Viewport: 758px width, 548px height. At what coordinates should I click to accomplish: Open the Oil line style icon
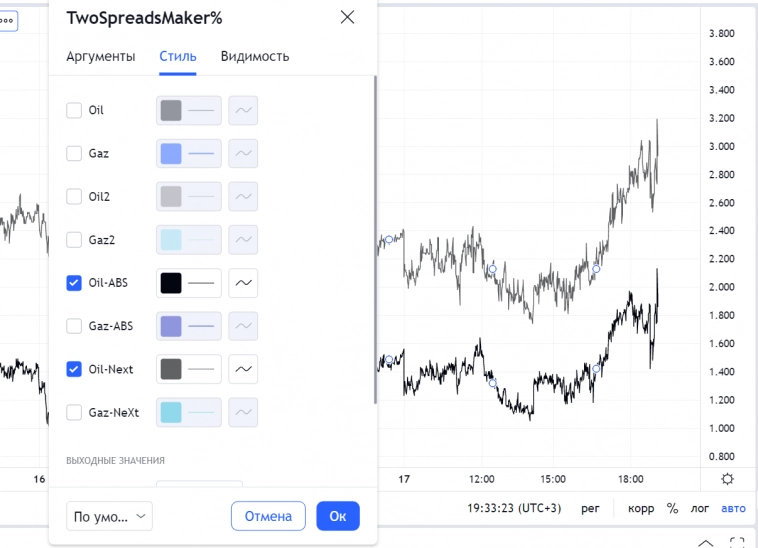point(243,110)
